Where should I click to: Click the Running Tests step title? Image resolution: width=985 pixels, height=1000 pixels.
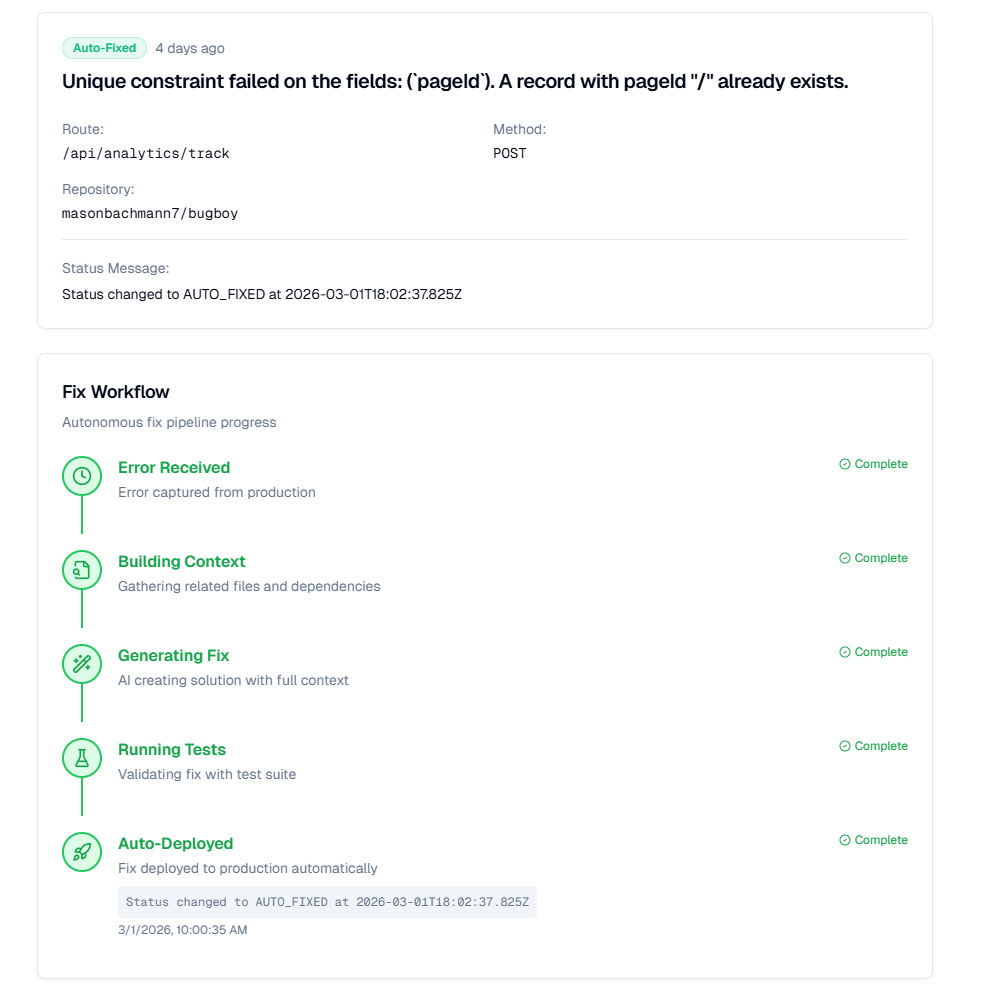tap(172, 749)
